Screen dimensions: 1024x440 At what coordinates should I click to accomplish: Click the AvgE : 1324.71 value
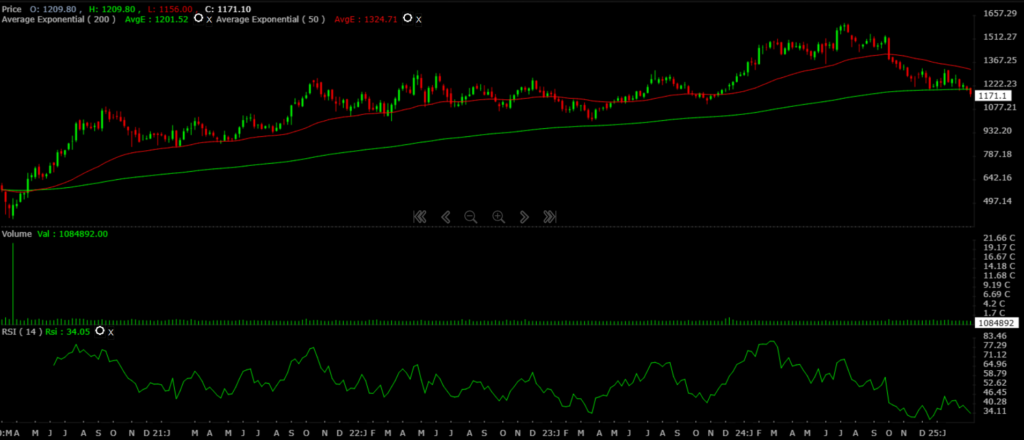(x=366, y=20)
